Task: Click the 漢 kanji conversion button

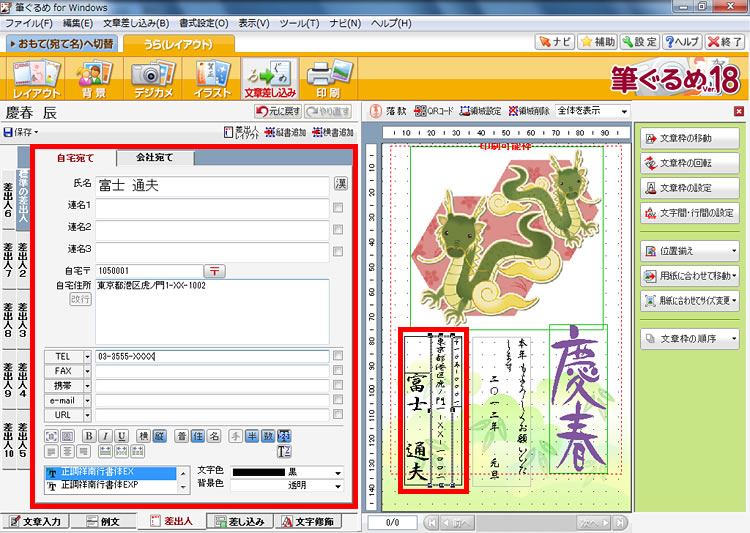Action: coord(341,183)
